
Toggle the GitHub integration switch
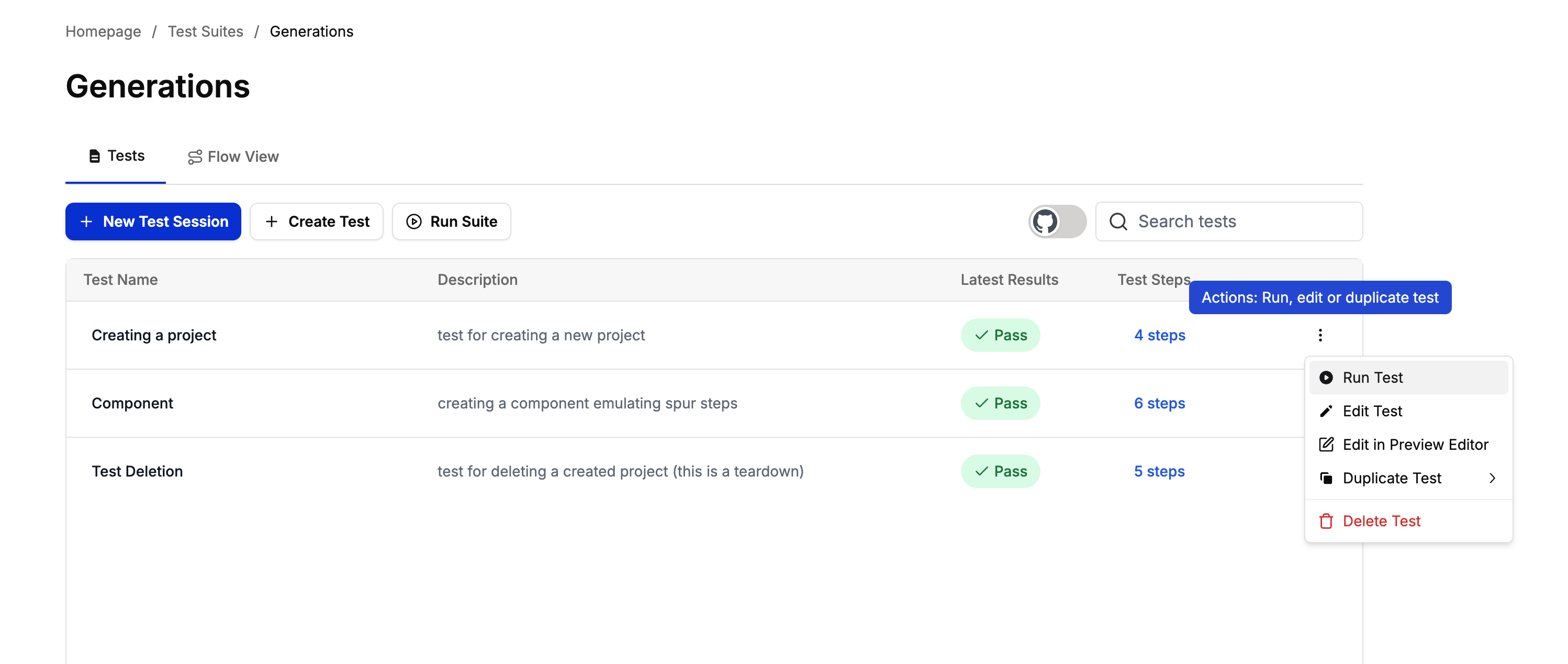(1057, 221)
